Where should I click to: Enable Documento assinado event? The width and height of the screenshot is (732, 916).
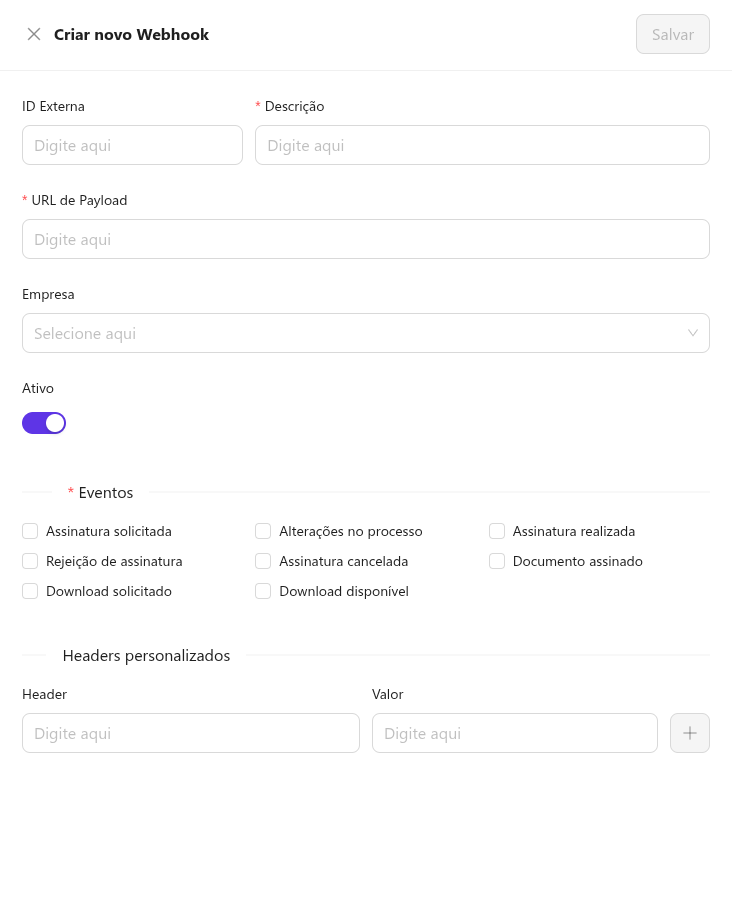pyautogui.click(x=497, y=561)
